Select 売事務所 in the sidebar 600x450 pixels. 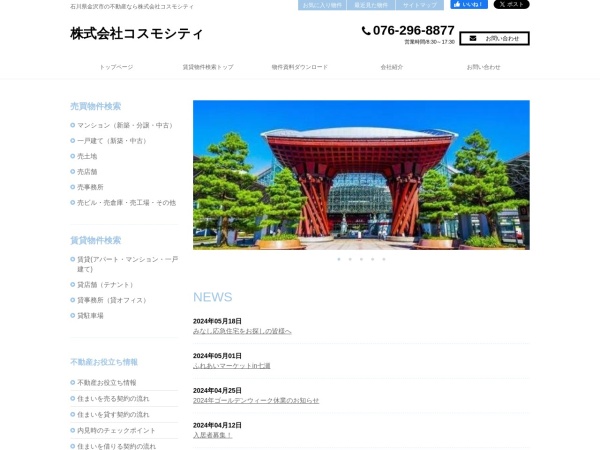tap(90, 187)
